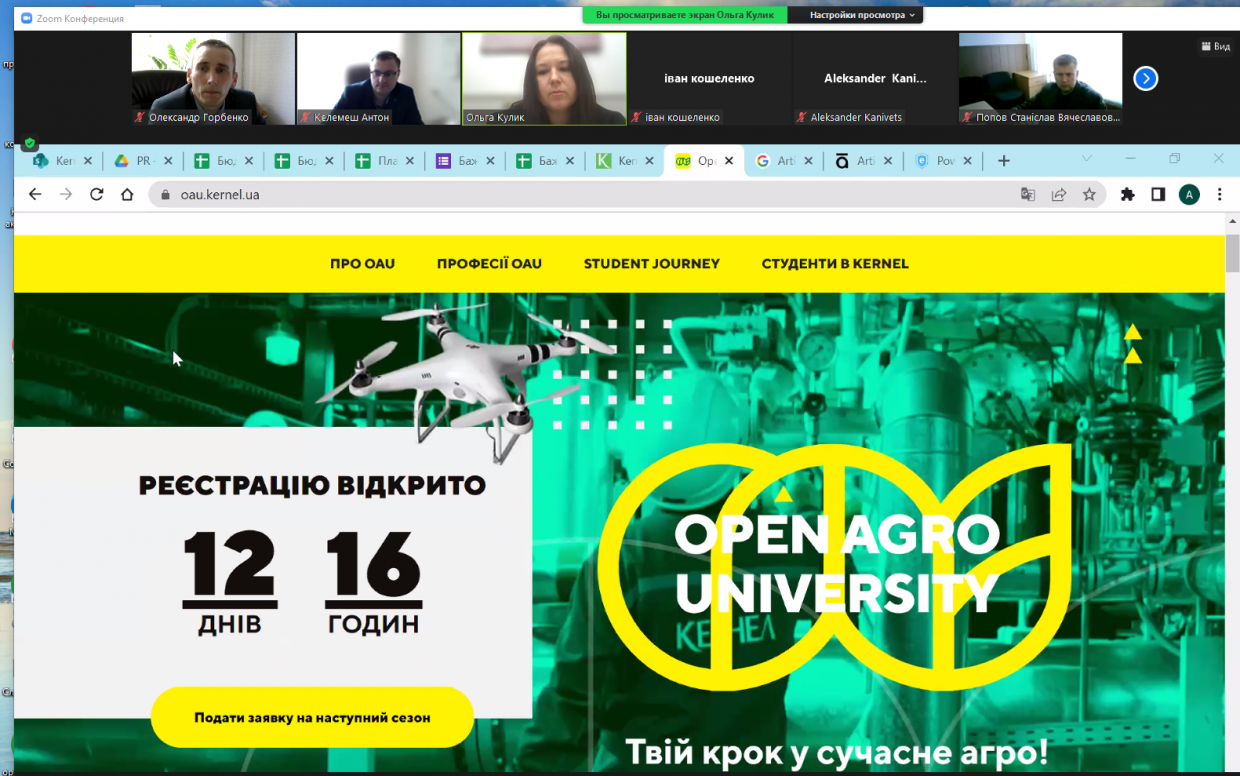Switch to the PR Google Drive tab
Image resolution: width=1240 pixels, height=776 pixels.
(143, 161)
